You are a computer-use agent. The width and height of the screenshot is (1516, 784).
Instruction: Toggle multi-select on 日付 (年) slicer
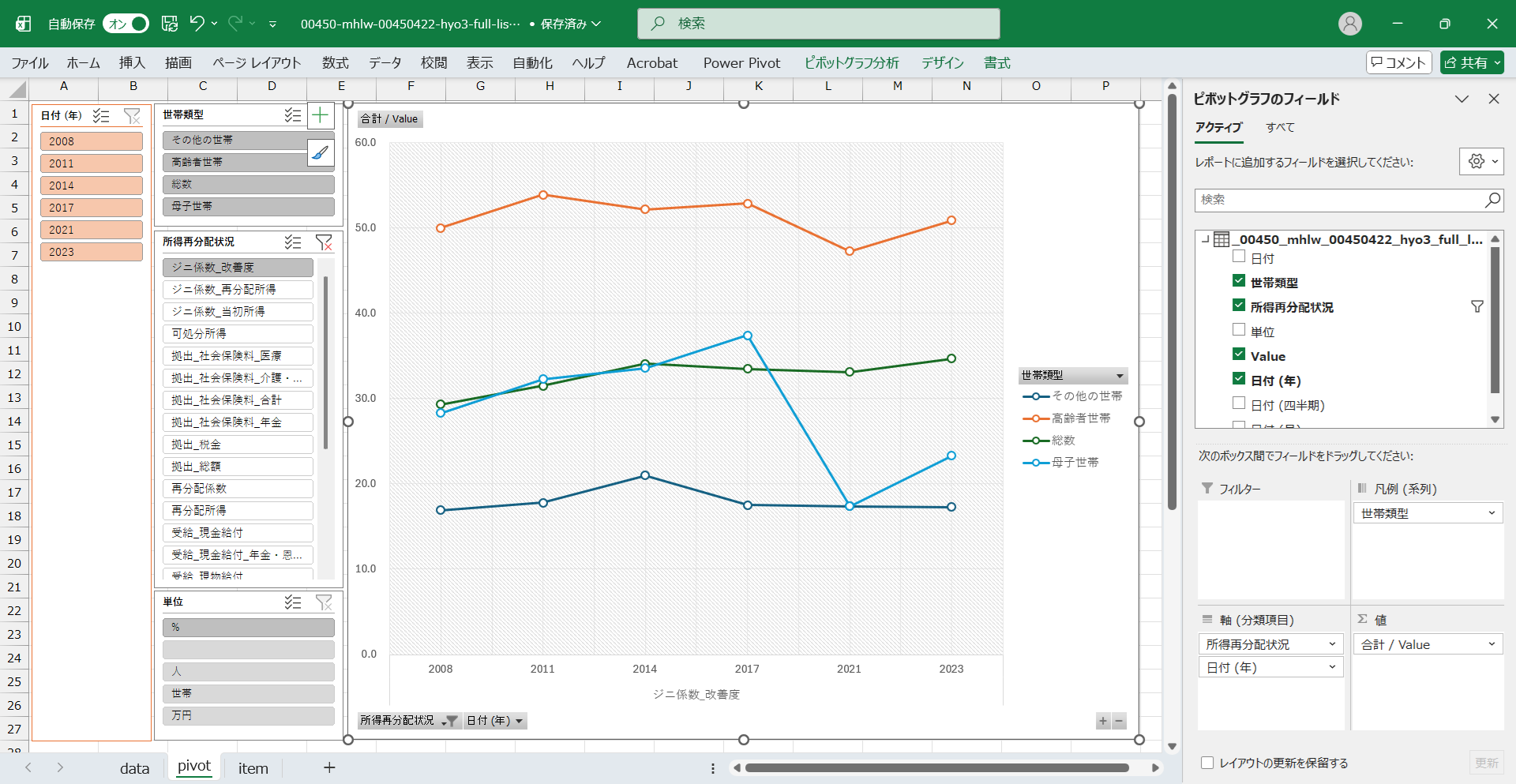[x=101, y=116]
